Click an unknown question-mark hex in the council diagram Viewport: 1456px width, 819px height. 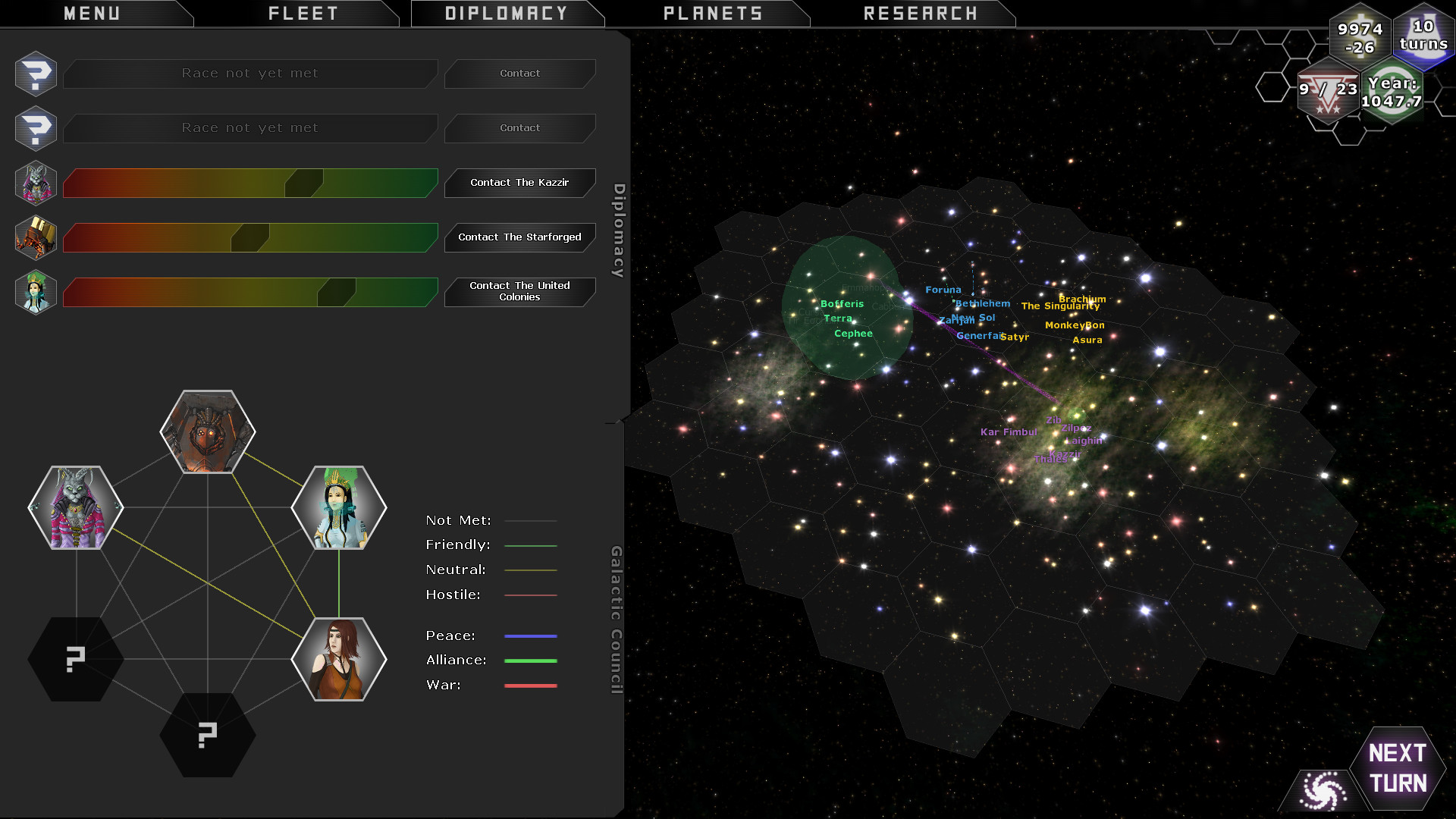pyautogui.click(x=74, y=659)
